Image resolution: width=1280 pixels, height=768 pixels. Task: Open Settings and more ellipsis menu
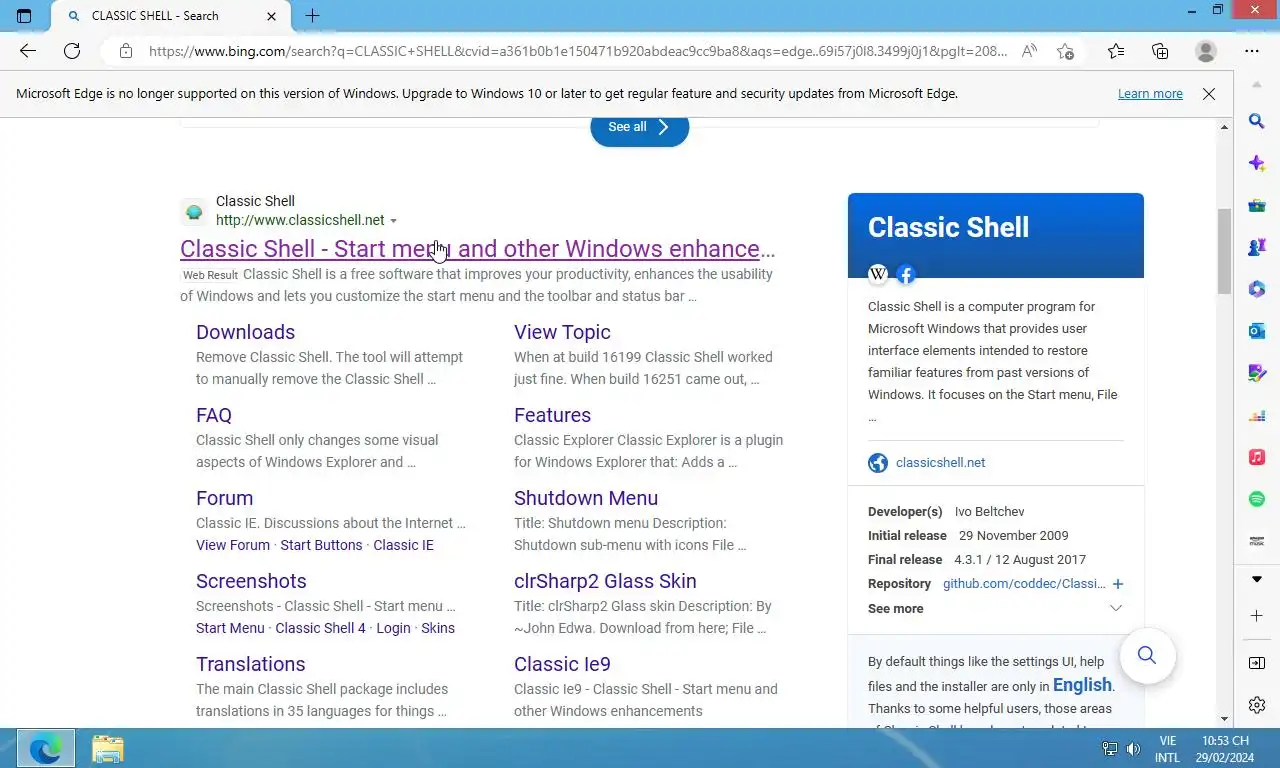click(1252, 51)
